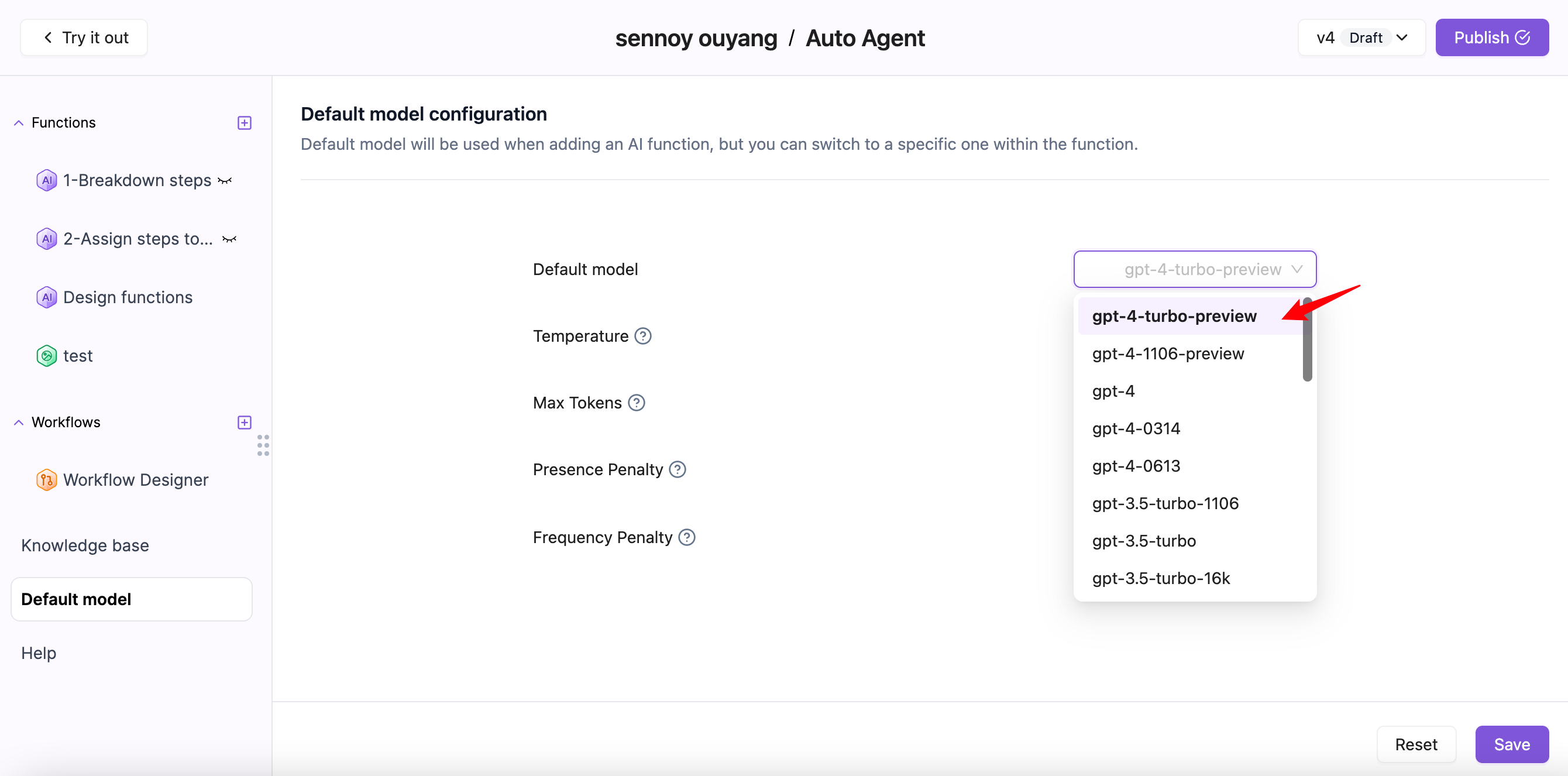Click the add workflow plus icon

[244, 423]
